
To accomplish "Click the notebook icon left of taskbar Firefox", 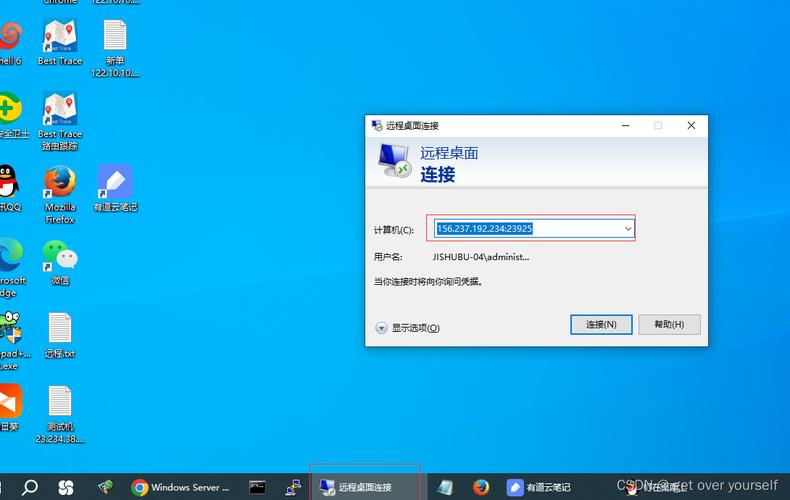I will (445, 487).
